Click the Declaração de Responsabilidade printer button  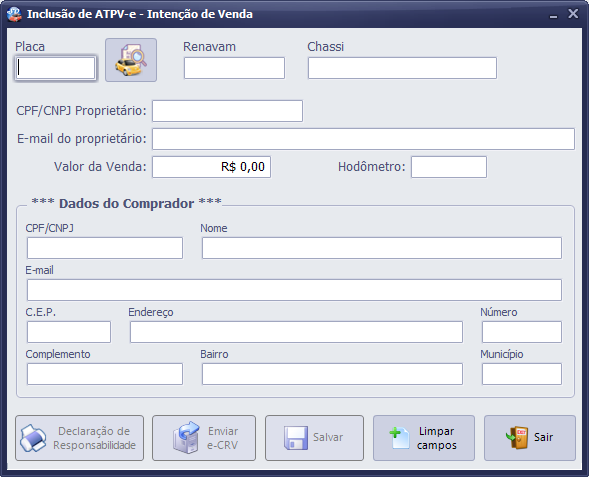point(79,438)
